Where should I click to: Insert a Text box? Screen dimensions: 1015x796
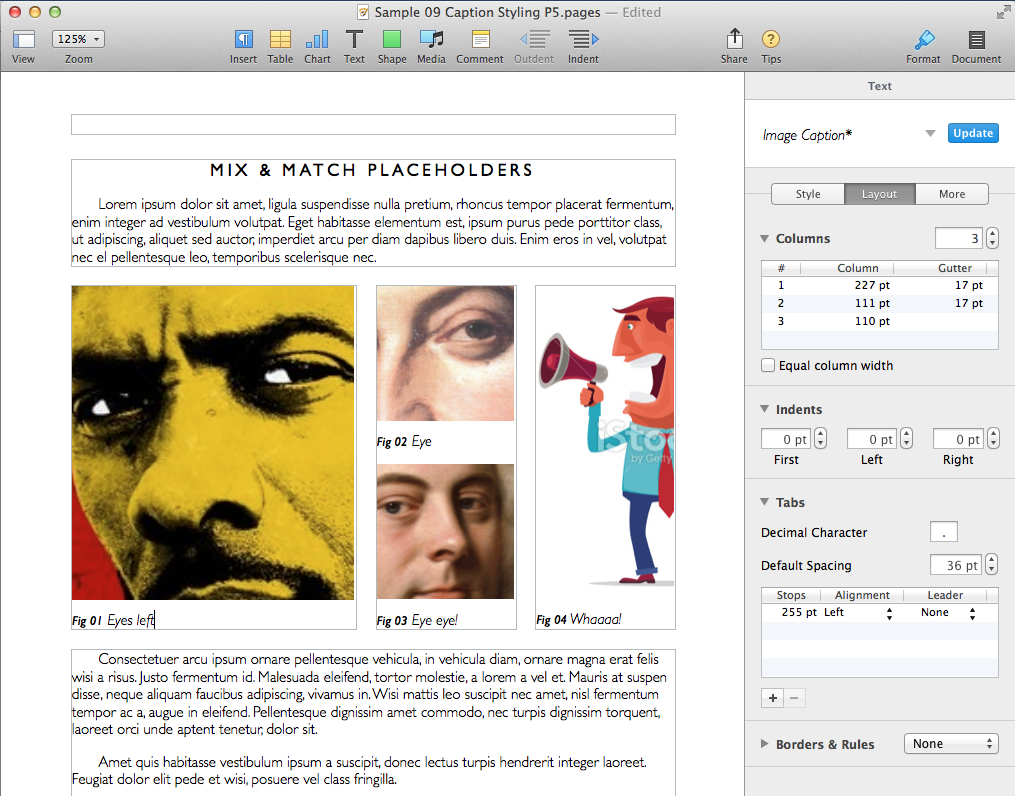tap(354, 40)
